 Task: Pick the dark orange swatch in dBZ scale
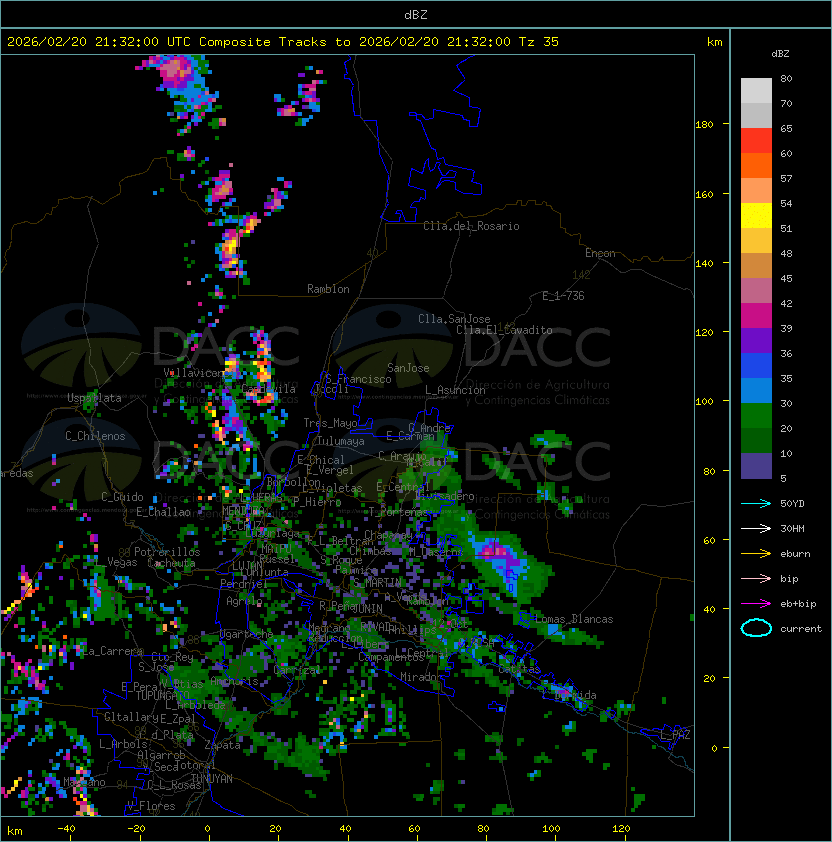(x=756, y=166)
